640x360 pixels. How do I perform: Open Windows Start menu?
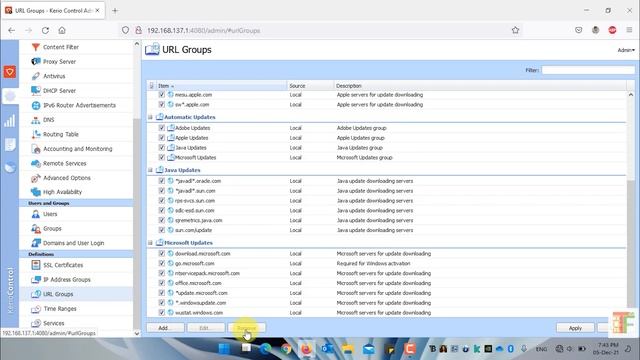pos(224,349)
